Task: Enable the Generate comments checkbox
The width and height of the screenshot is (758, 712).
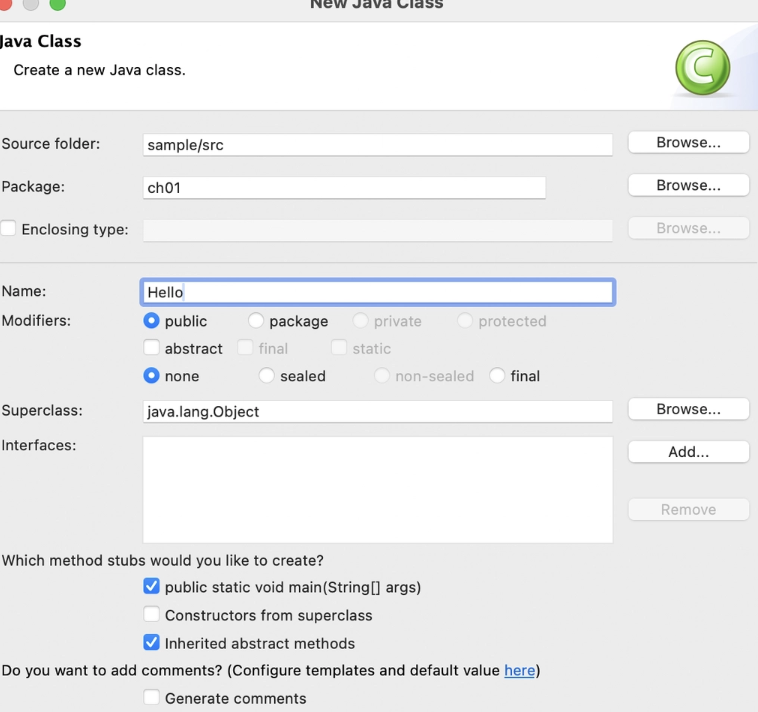Action: (x=151, y=697)
